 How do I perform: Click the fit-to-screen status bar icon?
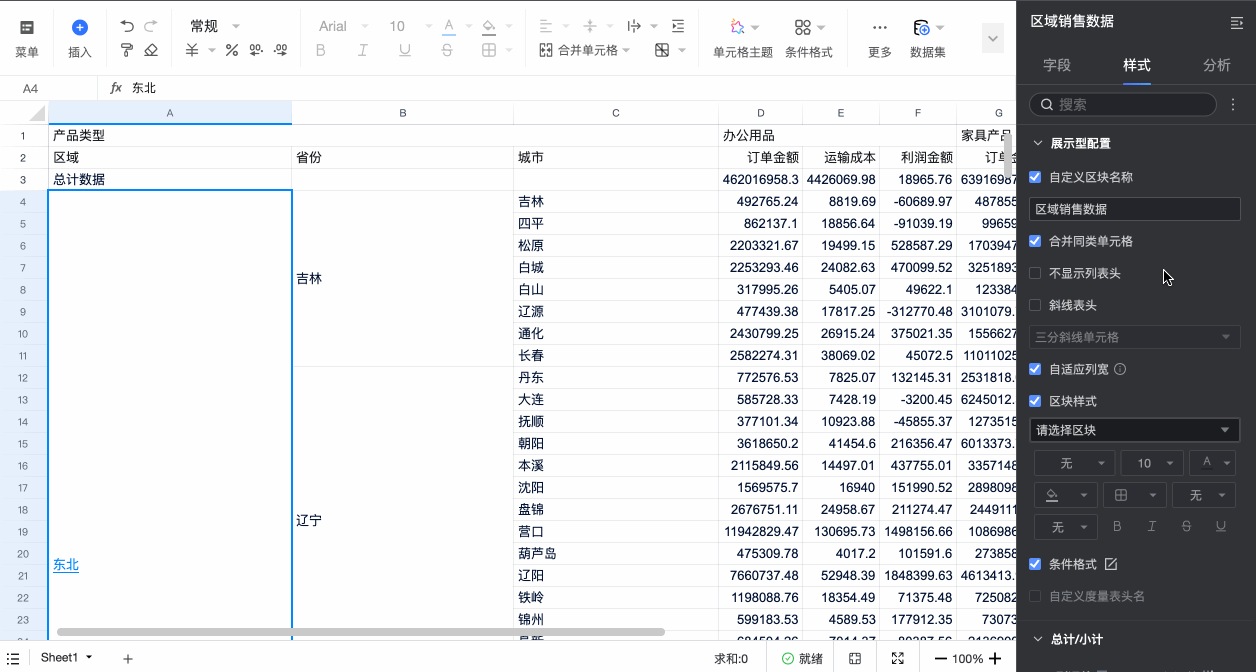click(855, 658)
